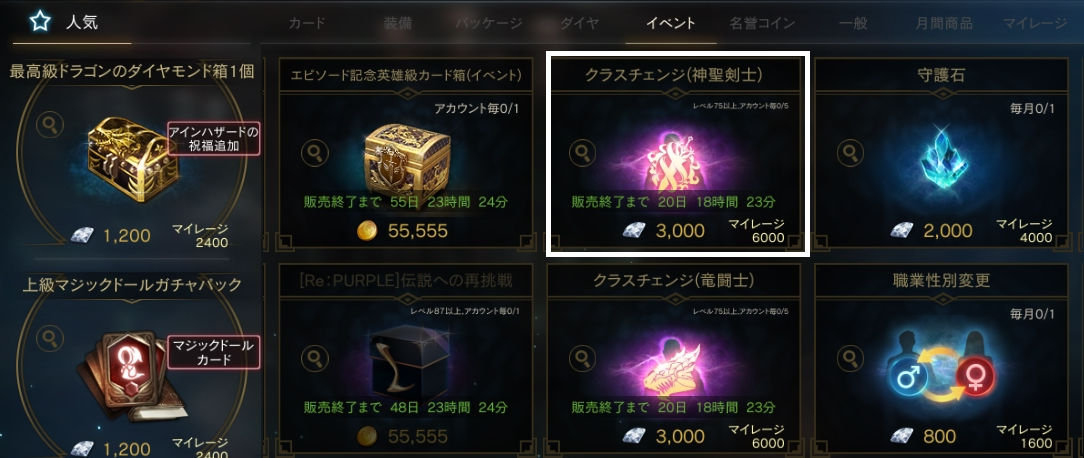Image resolution: width=1084 pixels, height=458 pixels.
Task: Click magnifier on 上級マジックドールガチャパック item
Action: 50,338
